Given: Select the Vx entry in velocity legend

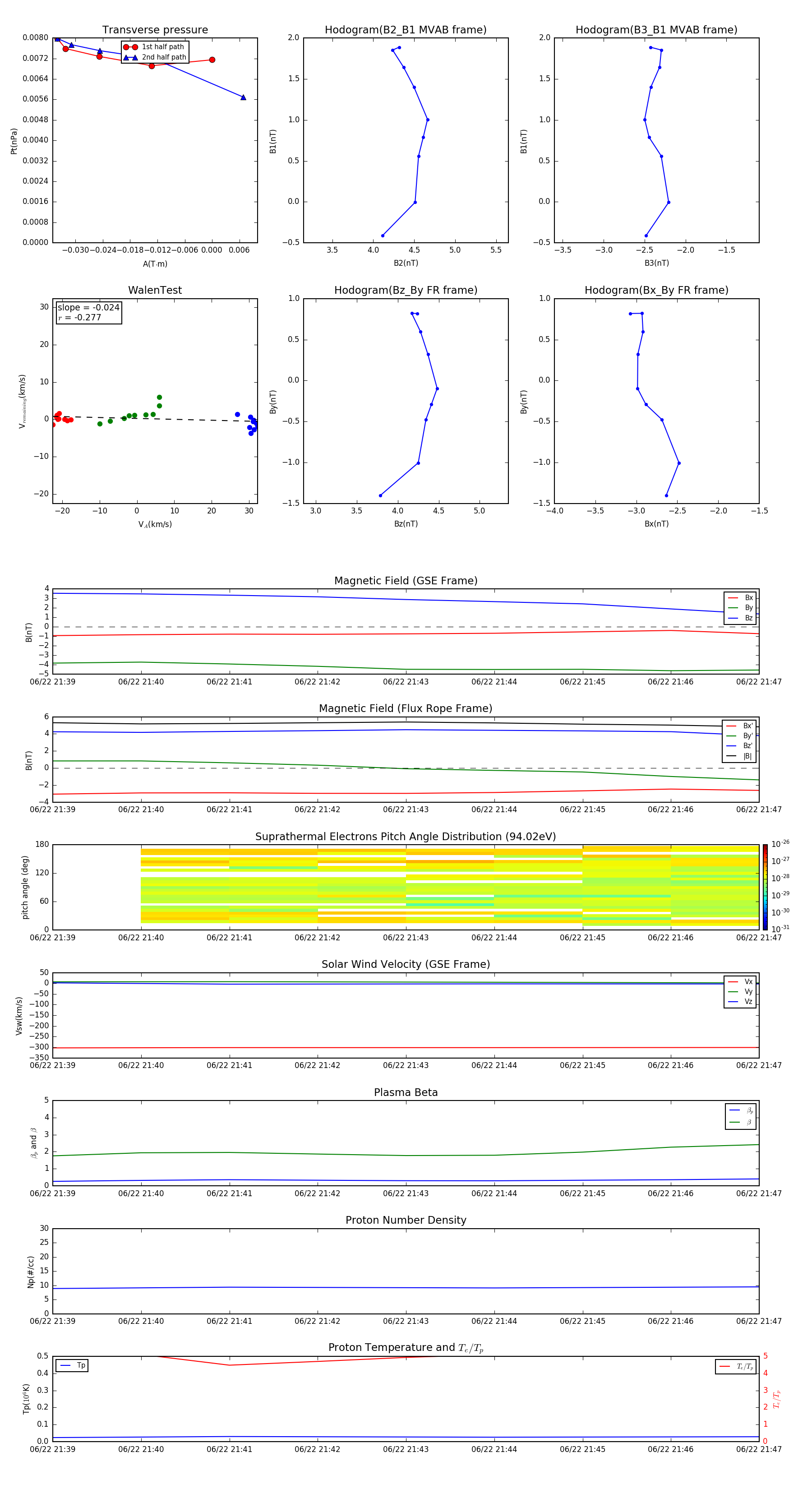Looking at the screenshot, I should pyautogui.click(x=740, y=981).
